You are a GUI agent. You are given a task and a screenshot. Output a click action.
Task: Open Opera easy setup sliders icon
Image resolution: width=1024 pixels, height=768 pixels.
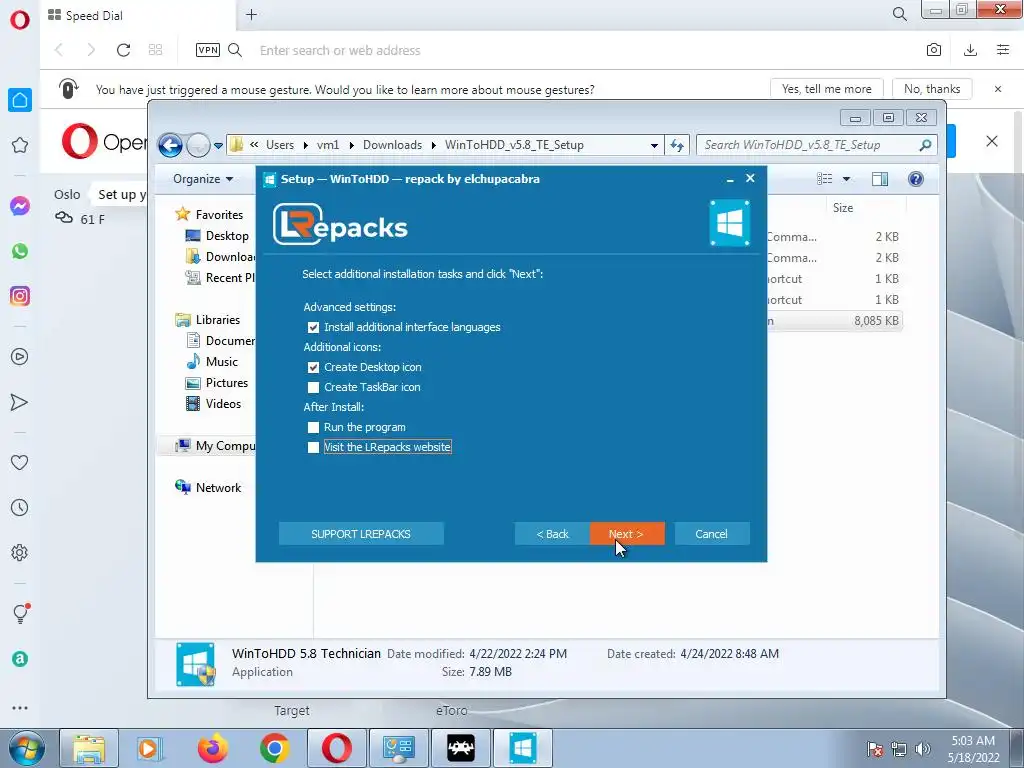click(x=1003, y=50)
